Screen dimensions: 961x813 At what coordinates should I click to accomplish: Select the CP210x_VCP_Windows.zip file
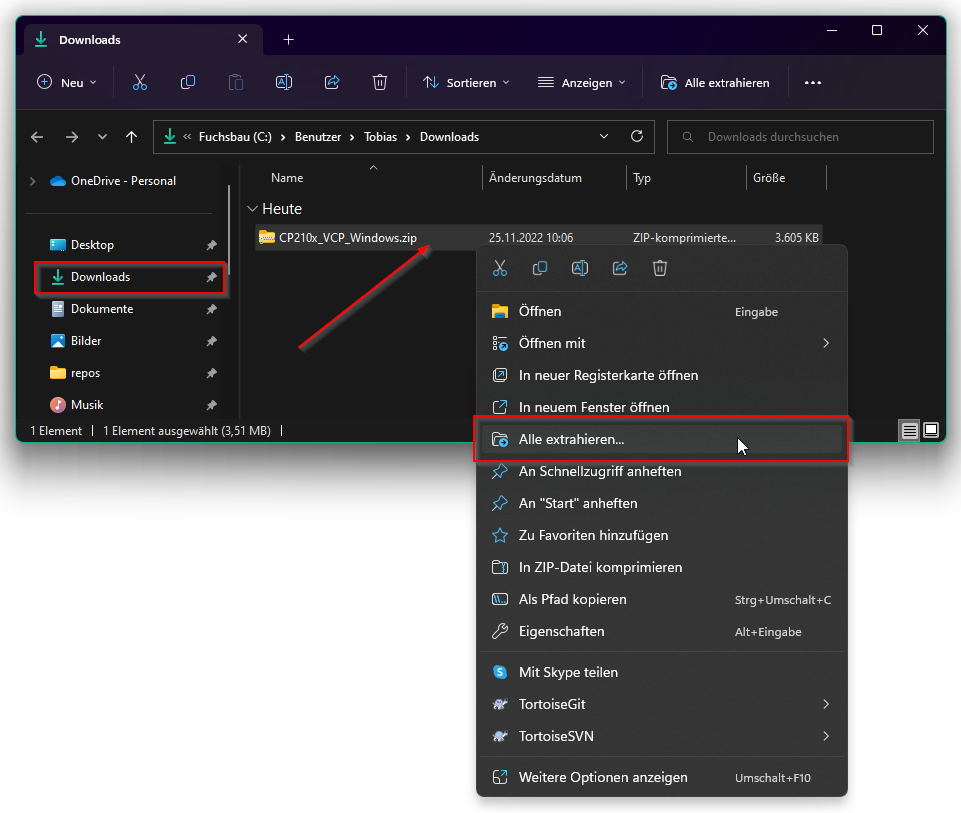(538, 238)
